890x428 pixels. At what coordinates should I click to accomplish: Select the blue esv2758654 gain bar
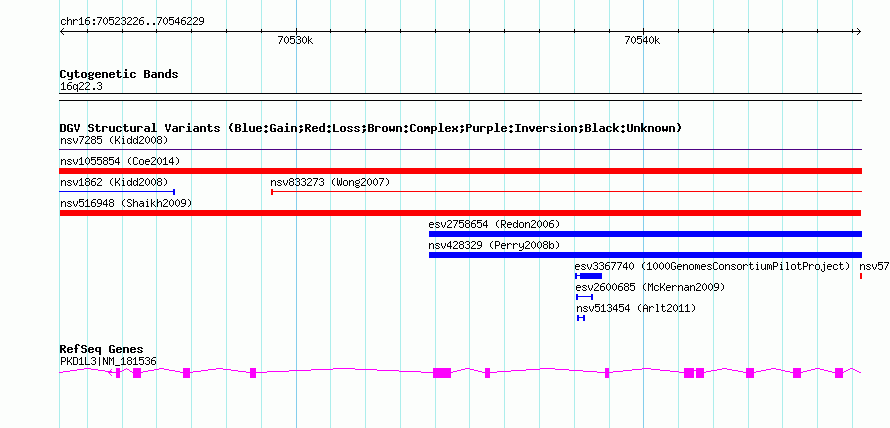pyautogui.click(x=645, y=234)
